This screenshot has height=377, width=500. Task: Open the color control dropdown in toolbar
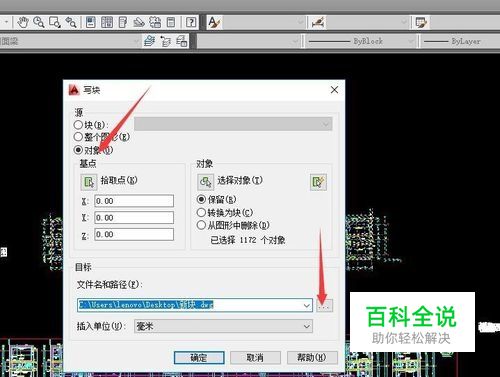click(x=249, y=41)
